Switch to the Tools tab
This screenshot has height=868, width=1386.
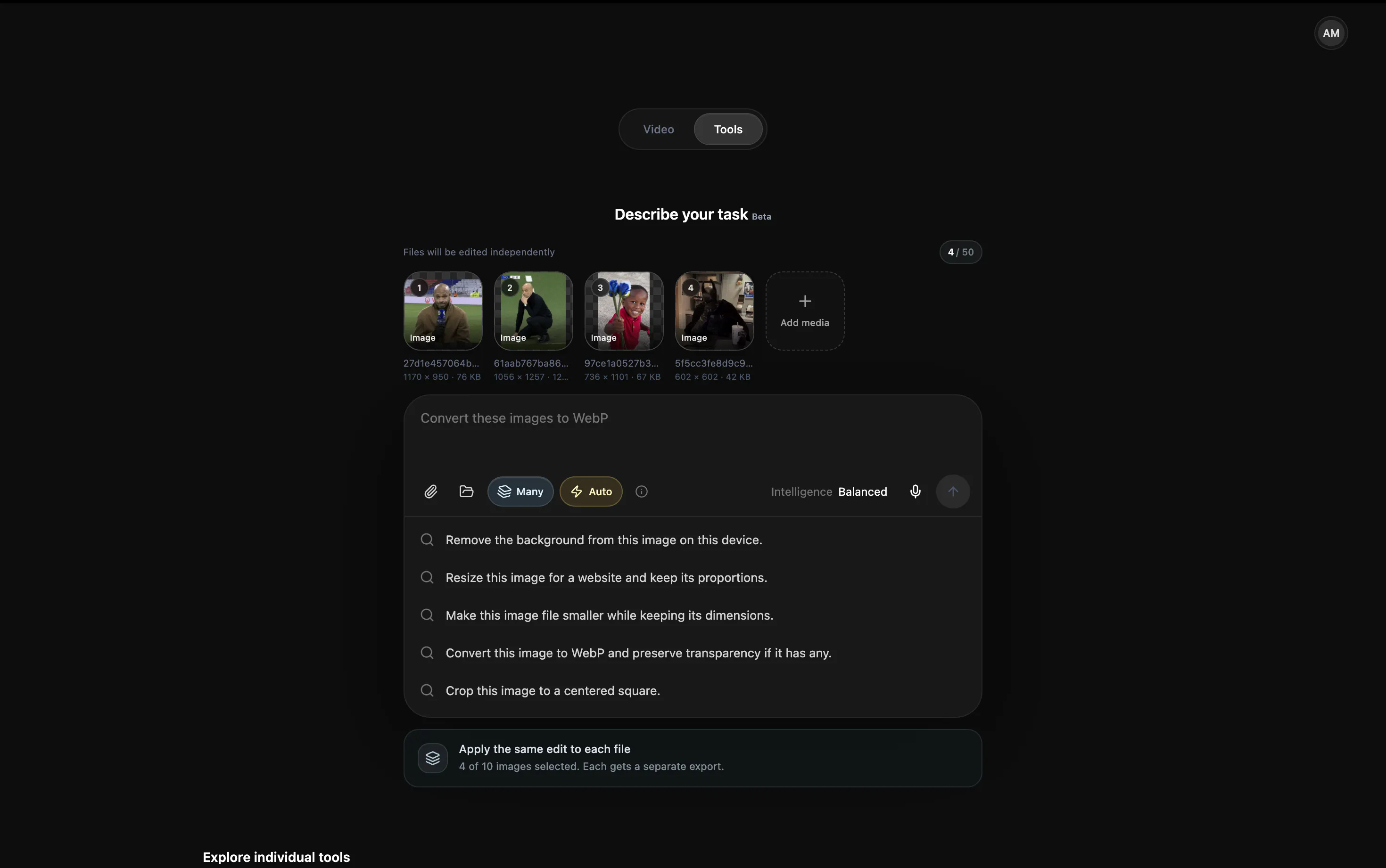728,129
